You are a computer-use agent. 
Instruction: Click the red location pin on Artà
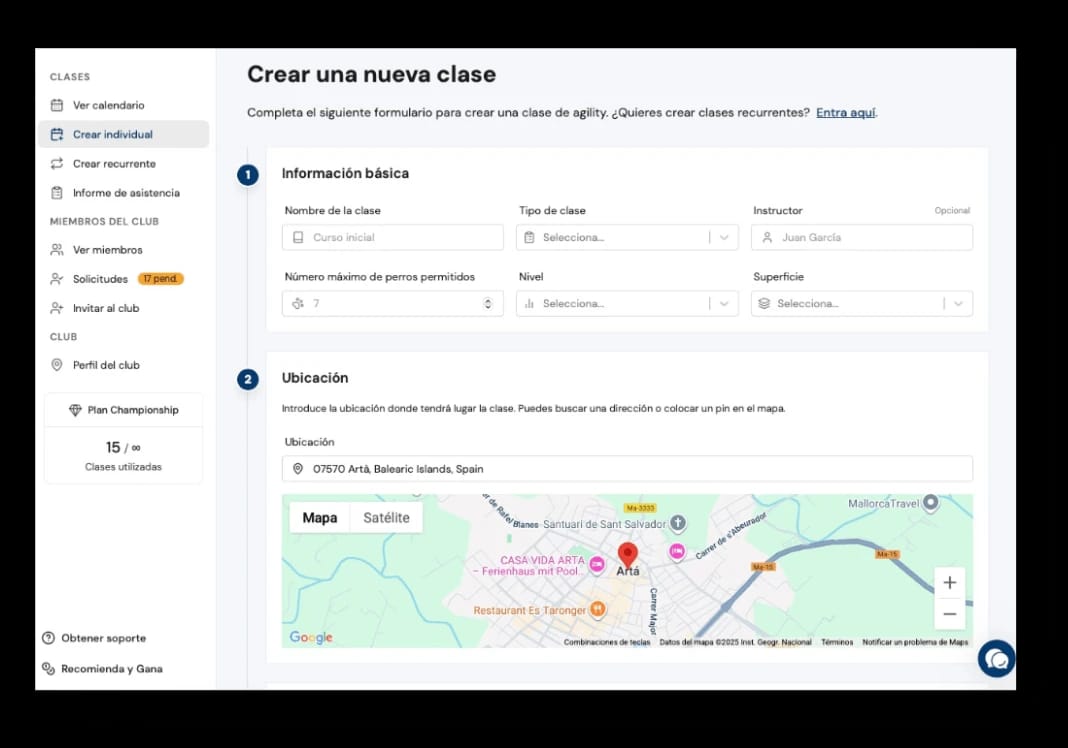(627, 555)
